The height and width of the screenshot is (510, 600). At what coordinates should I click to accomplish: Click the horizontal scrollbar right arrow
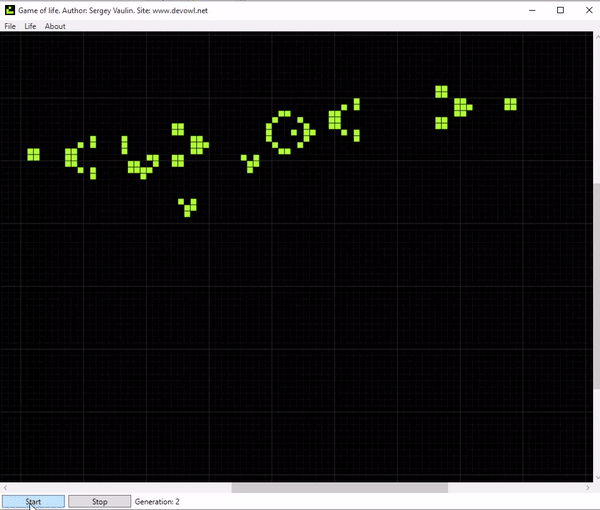point(588,487)
